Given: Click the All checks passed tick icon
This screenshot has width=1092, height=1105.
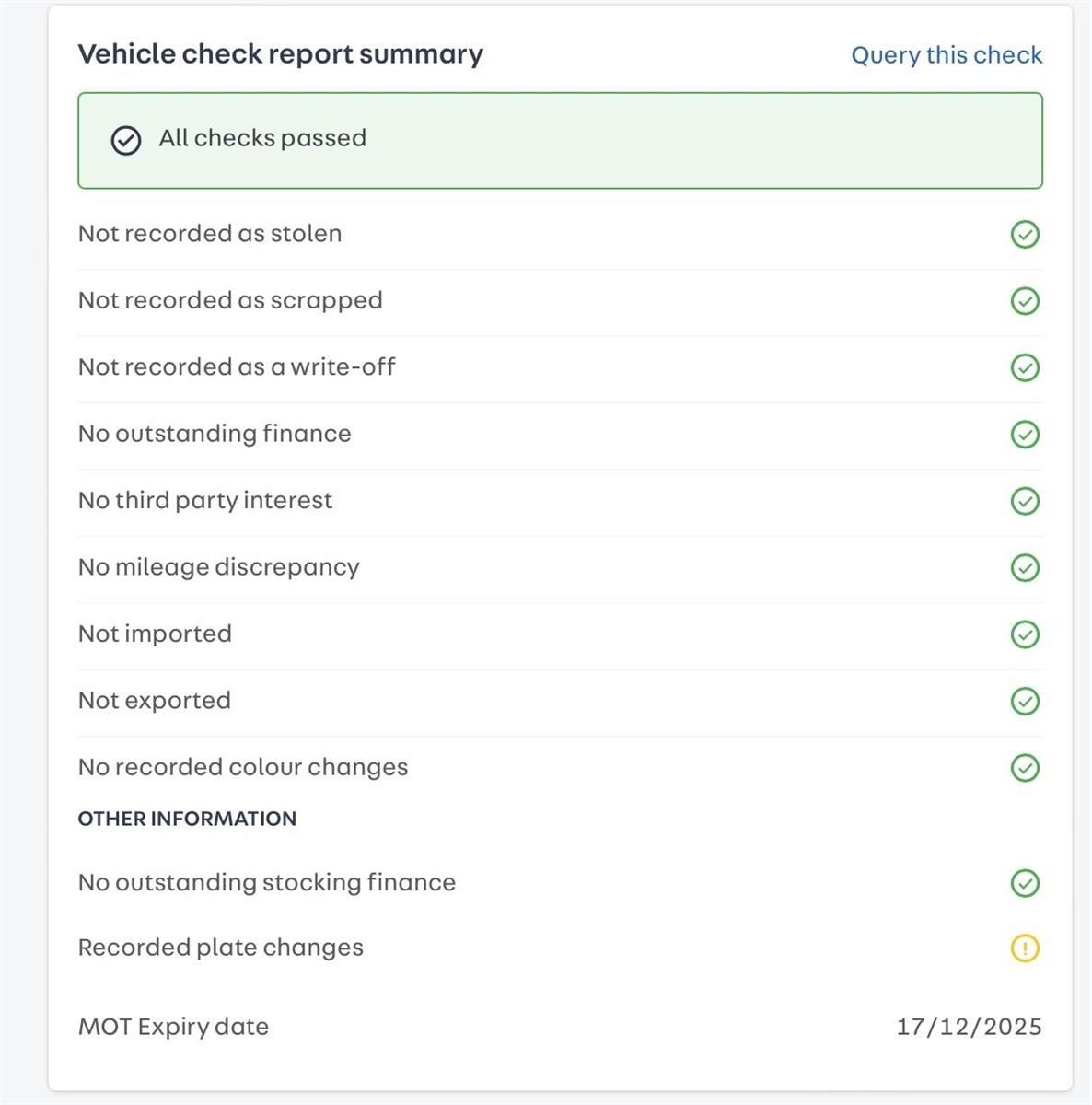Looking at the screenshot, I should pyautogui.click(x=126, y=140).
